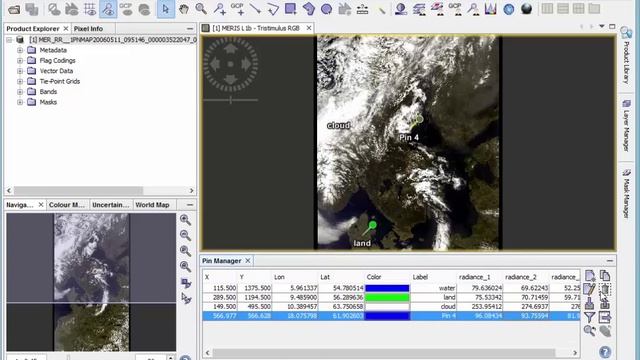The height and width of the screenshot is (360, 640).
Task: Choose the GCP placing tool
Action: click(238, 9)
